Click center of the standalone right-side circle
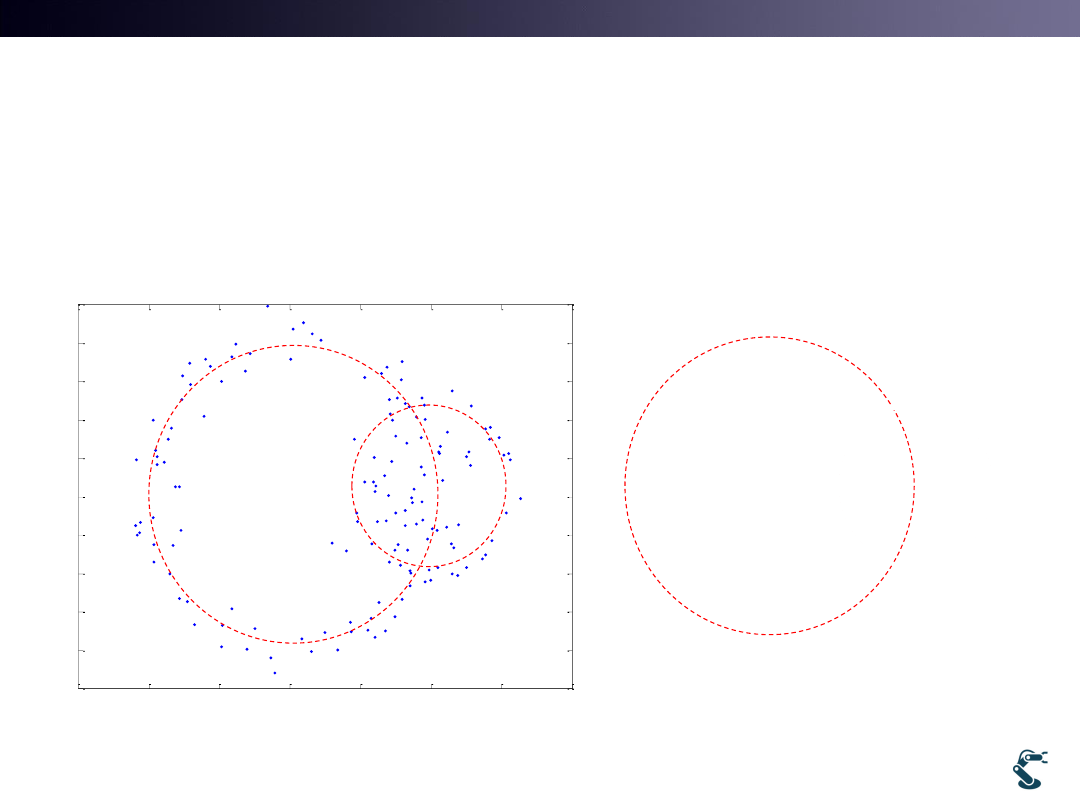This screenshot has width=1080, height=810. point(769,485)
